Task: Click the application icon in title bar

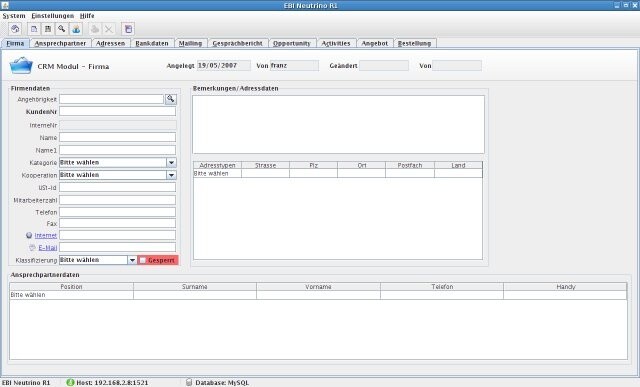Action: [4, 5]
